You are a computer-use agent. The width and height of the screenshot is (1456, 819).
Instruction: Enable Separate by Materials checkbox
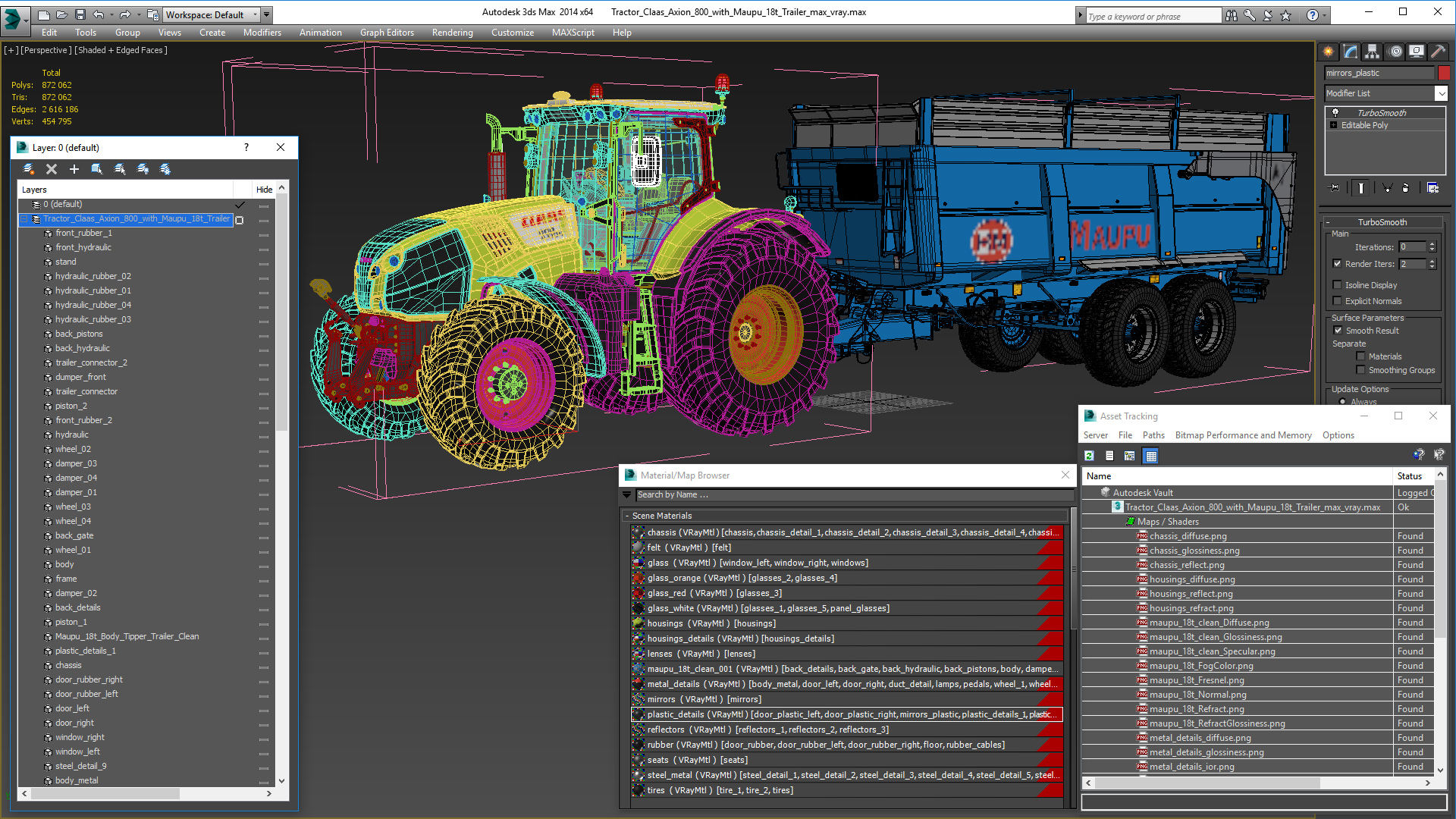click(x=1360, y=356)
